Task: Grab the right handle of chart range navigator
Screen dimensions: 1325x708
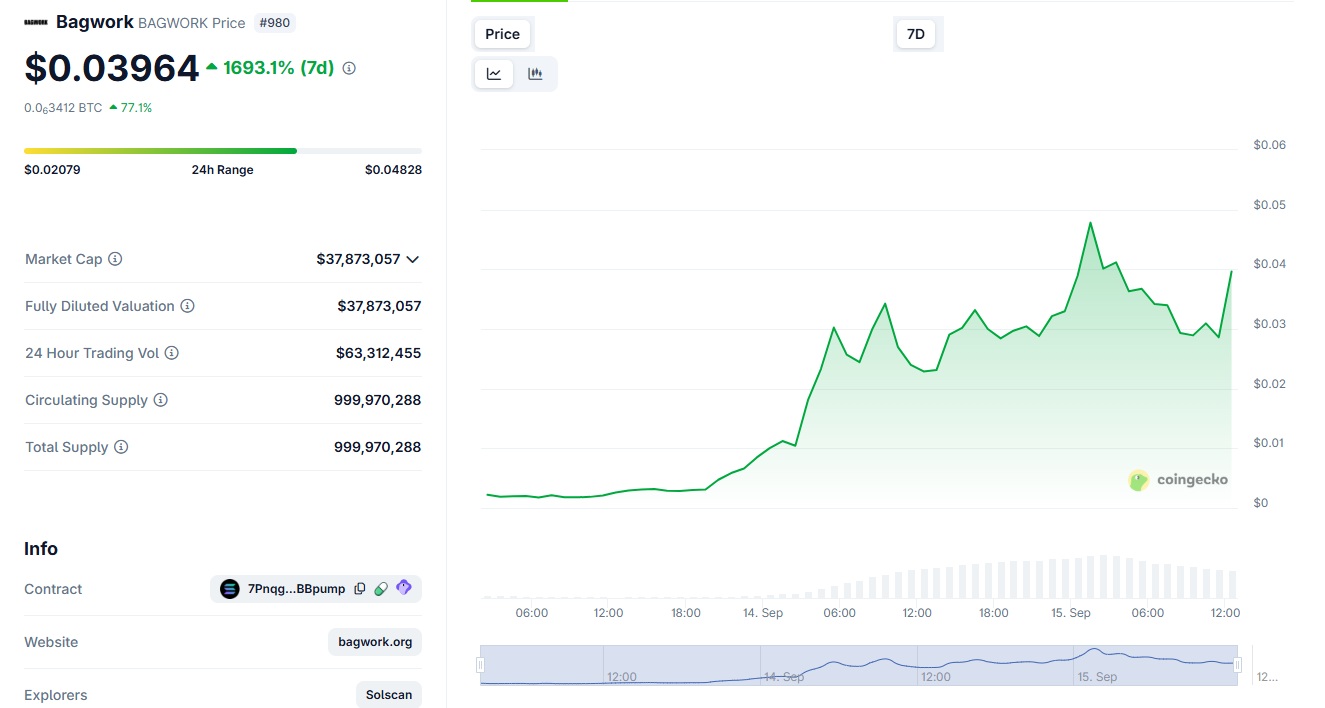Action: coord(1238,665)
